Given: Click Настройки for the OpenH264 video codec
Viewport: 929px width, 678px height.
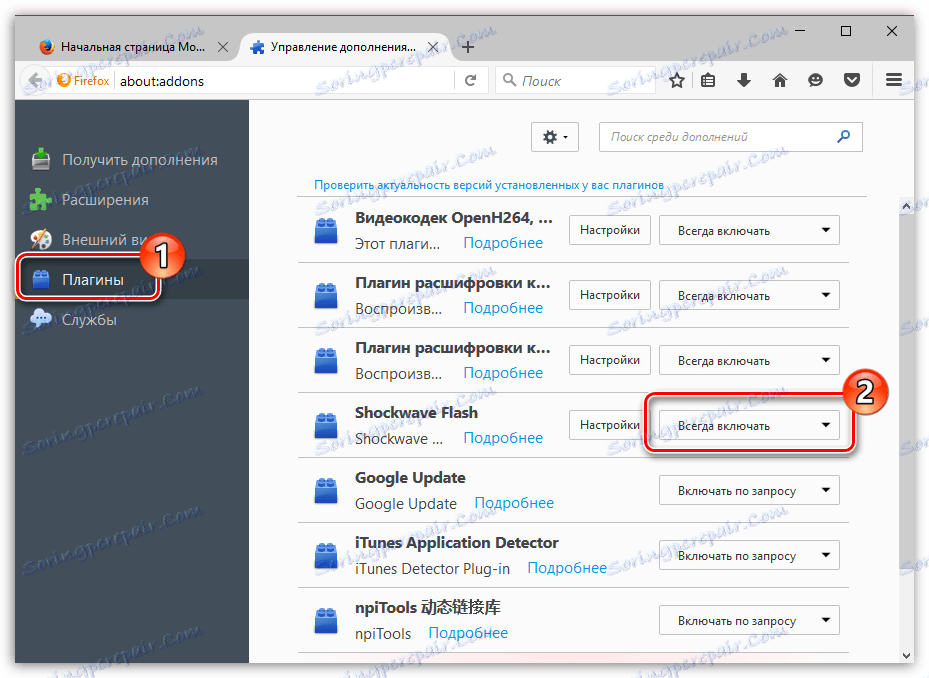Looking at the screenshot, I should coord(610,230).
